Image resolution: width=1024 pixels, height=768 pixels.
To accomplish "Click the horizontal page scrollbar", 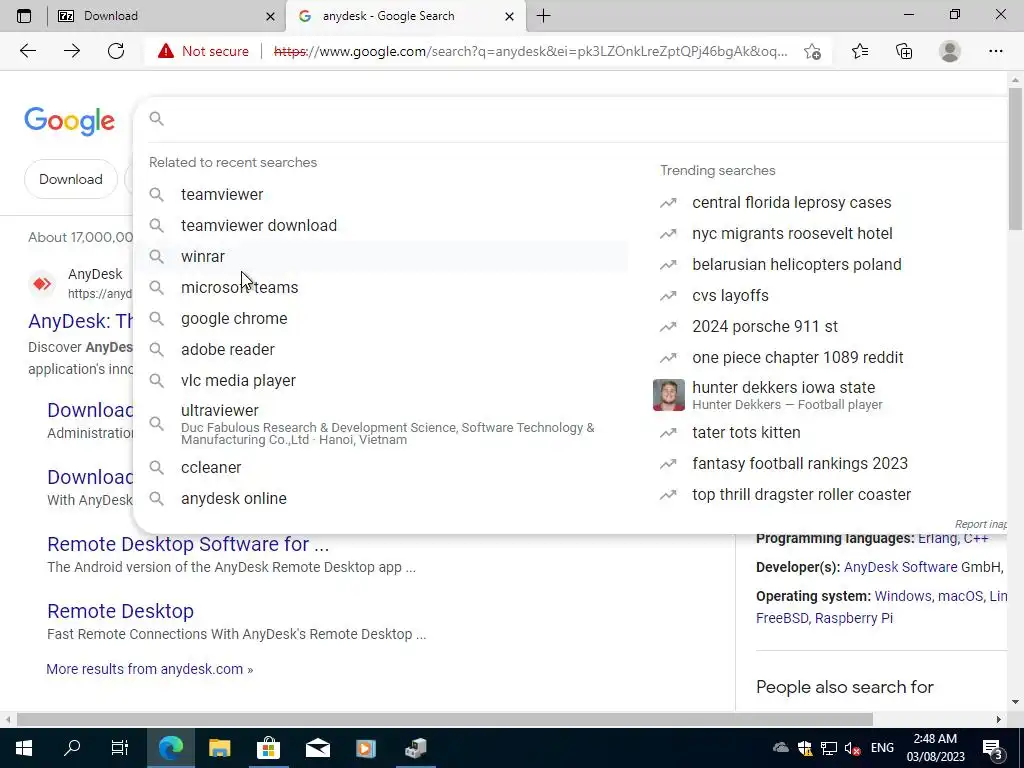I will 444,720.
